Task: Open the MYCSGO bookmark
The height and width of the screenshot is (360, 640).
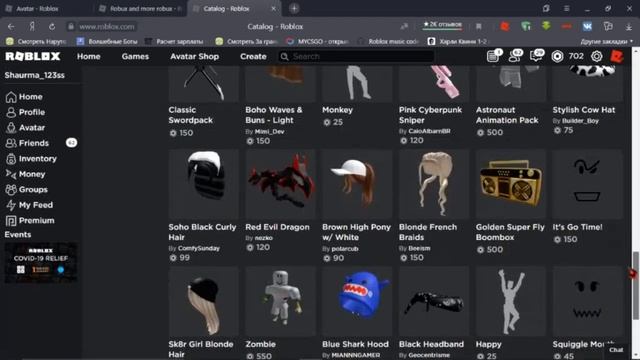Action: pyautogui.click(x=318, y=42)
